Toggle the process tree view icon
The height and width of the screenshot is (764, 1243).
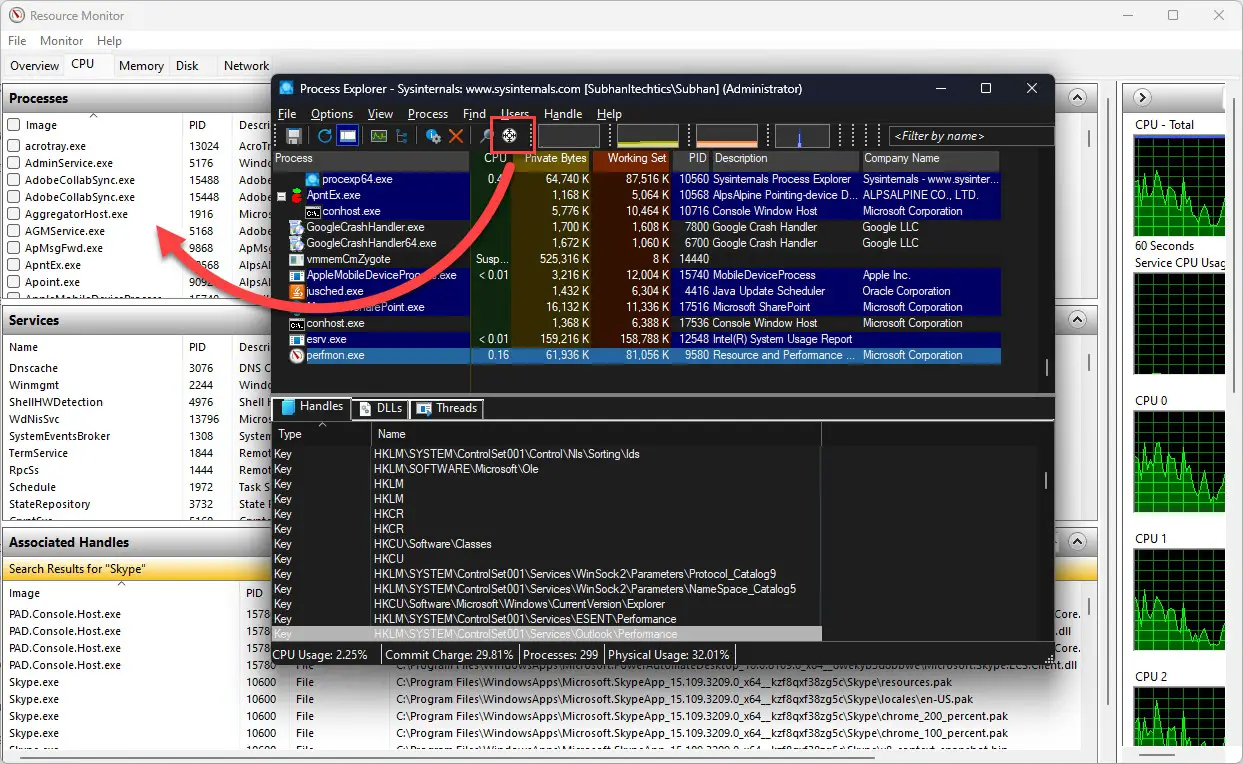point(402,136)
